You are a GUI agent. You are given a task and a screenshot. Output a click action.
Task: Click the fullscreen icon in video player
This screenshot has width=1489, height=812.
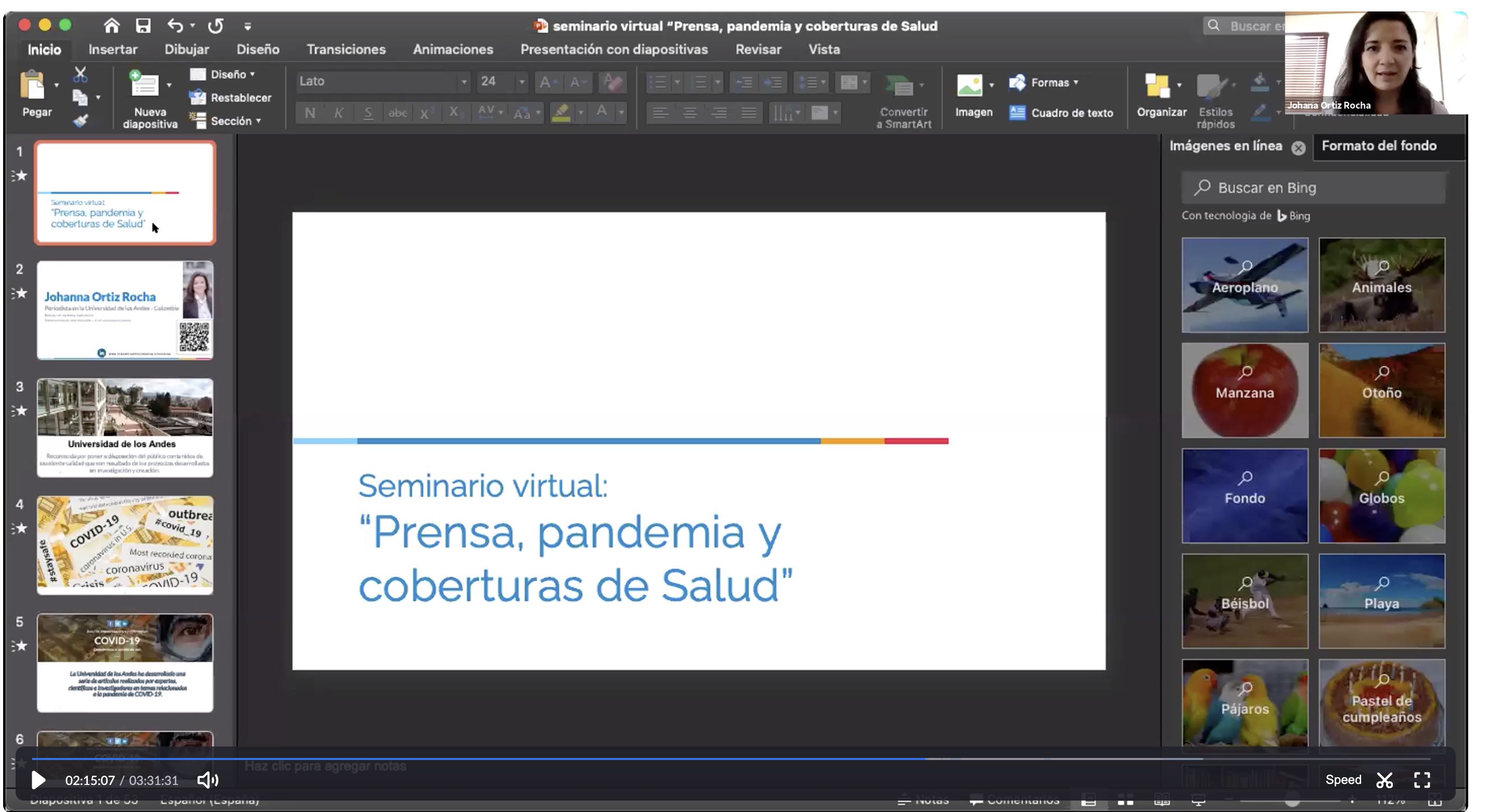click(x=1422, y=780)
